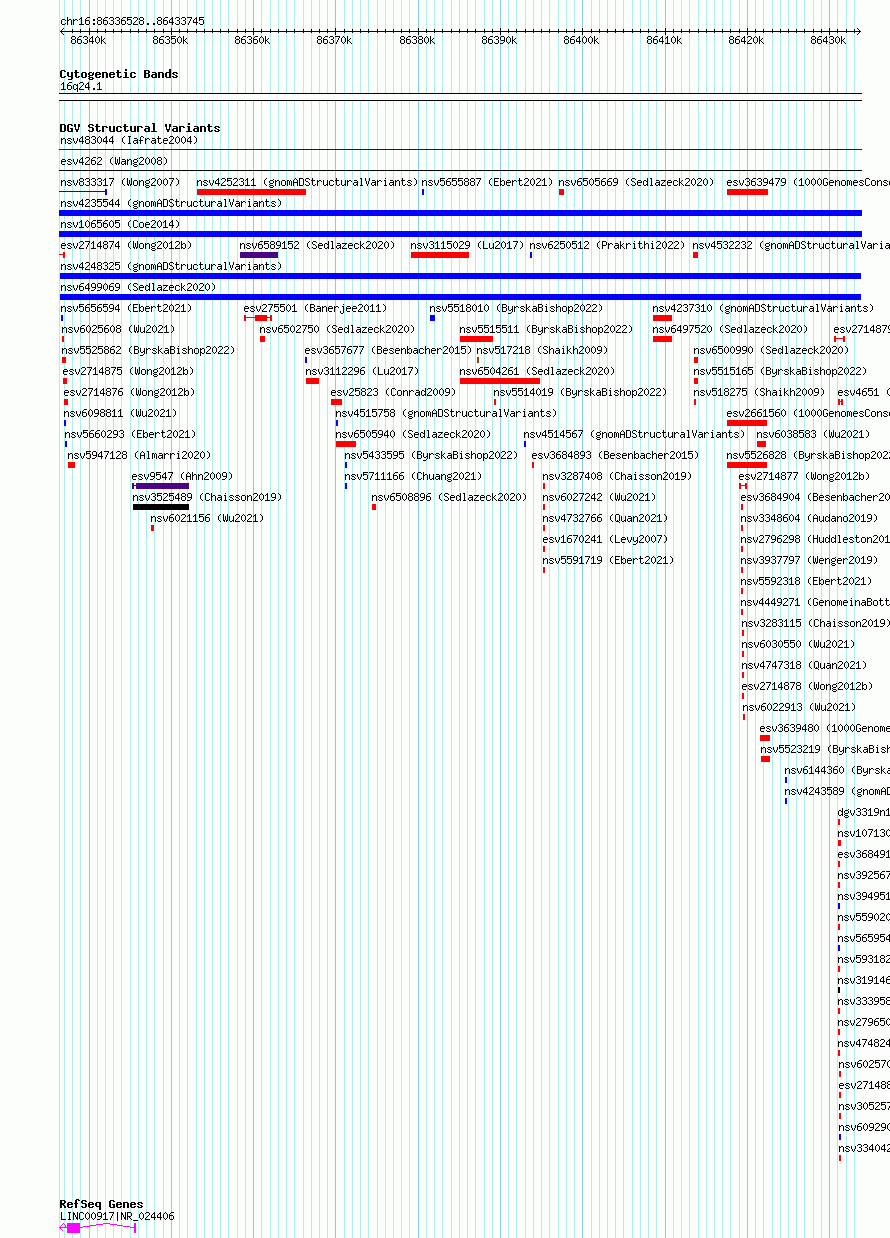Image resolution: width=890 pixels, height=1238 pixels.
Task: Select variant esv4262 (Wang2008) label
Action: click(114, 161)
